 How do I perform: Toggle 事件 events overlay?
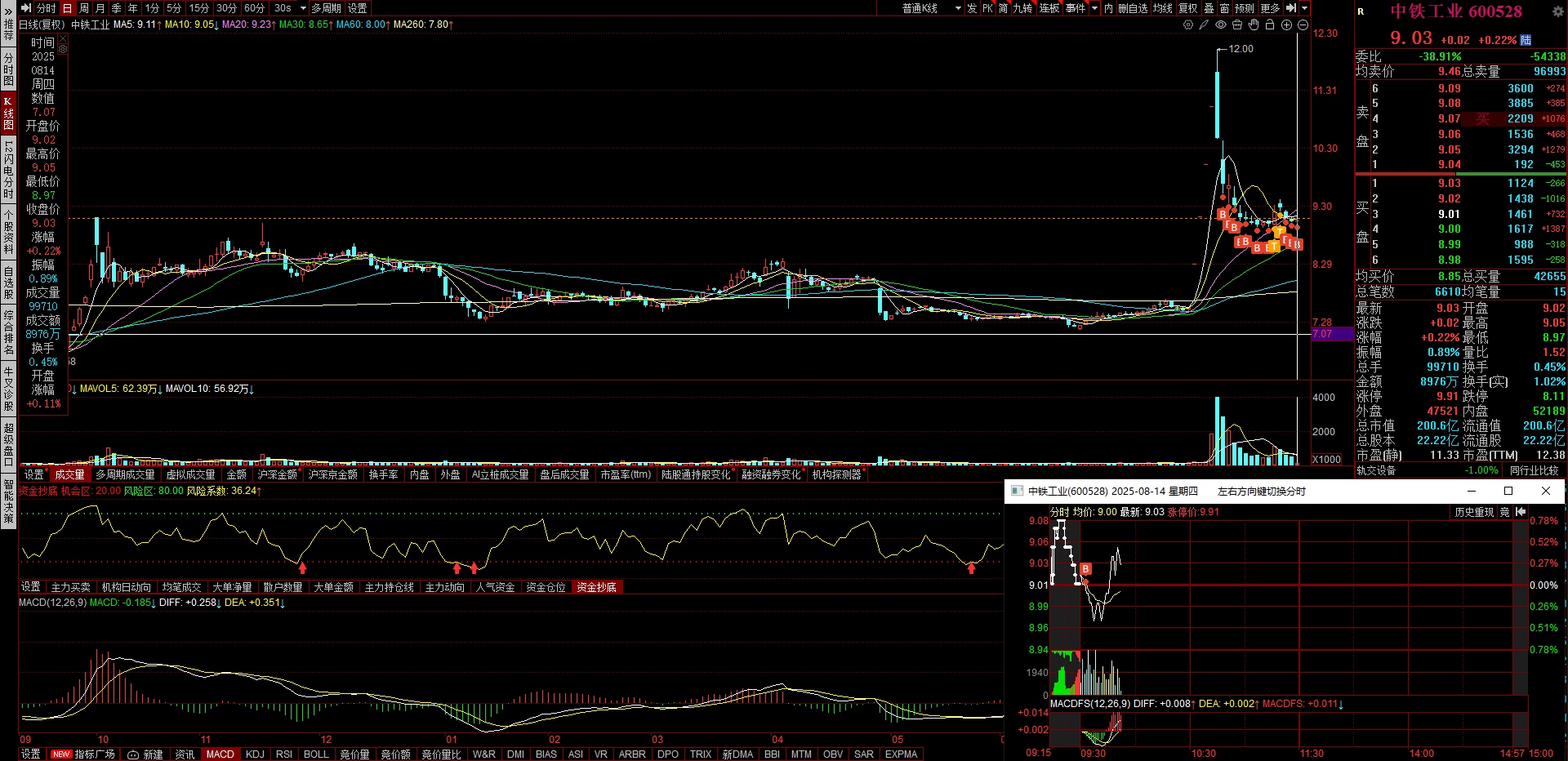[x=1076, y=8]
